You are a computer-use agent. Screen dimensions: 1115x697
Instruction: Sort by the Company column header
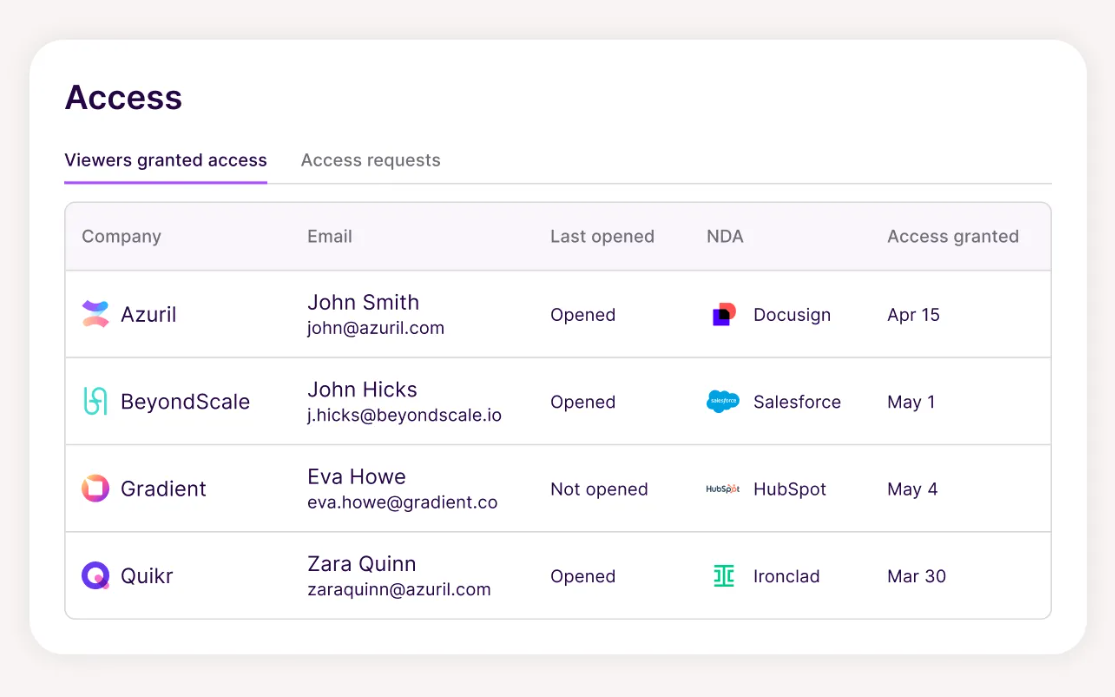click(x=121, y=236)
